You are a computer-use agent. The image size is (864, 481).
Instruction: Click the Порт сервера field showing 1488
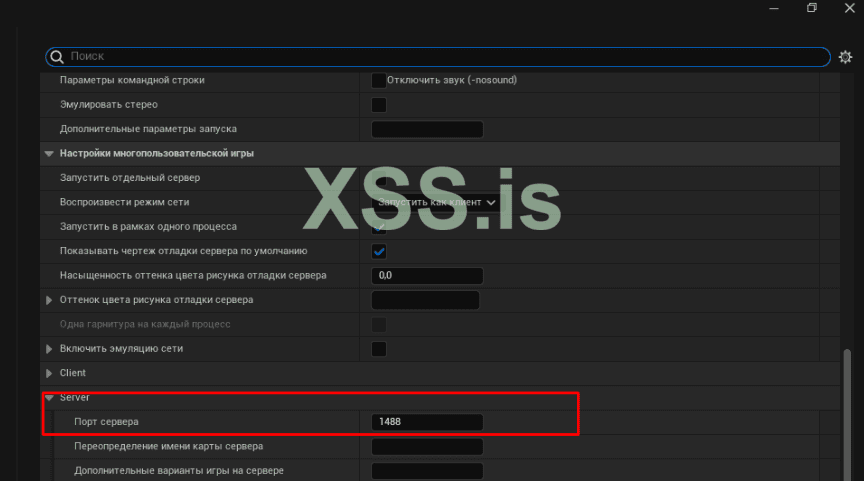point(427,422)
